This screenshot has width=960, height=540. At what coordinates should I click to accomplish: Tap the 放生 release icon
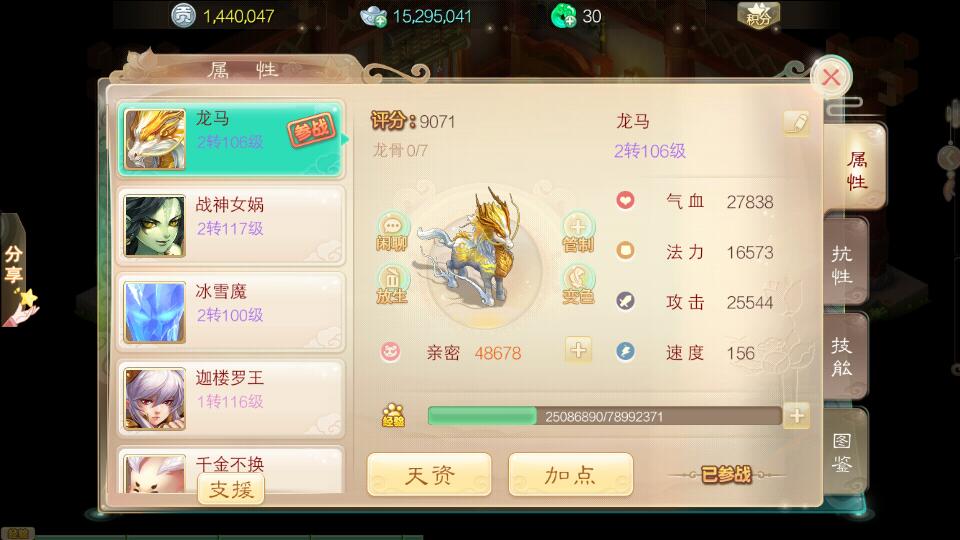tap(392, 285)
